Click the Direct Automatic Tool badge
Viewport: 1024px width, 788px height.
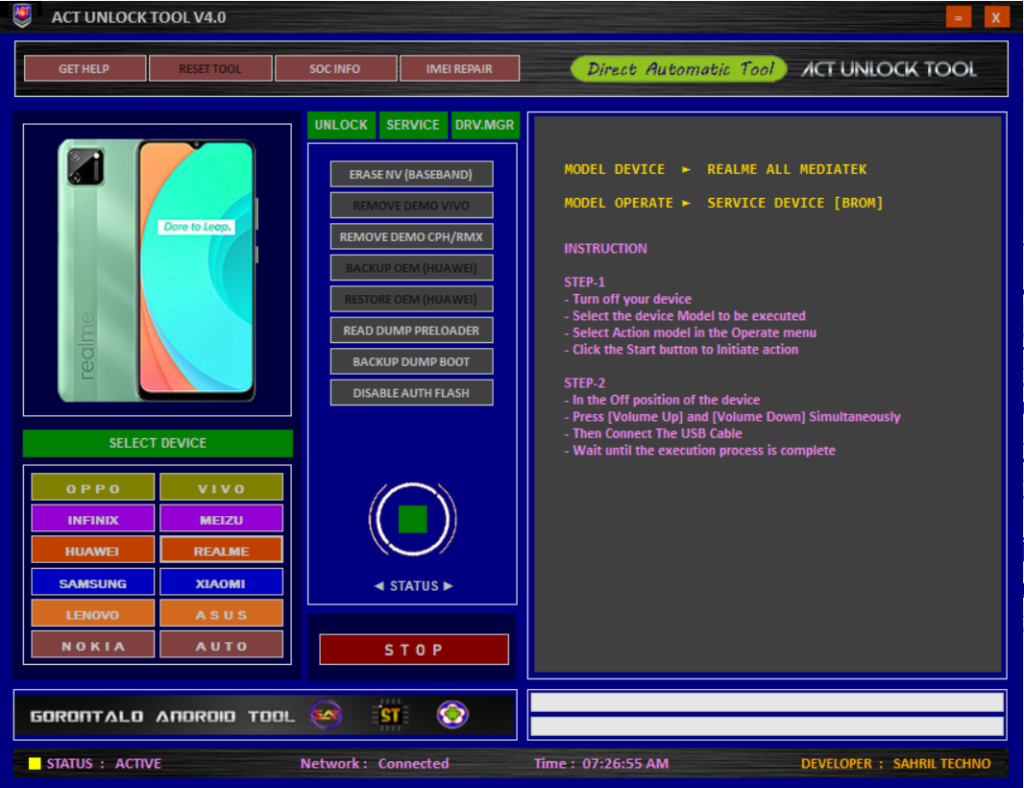tap(679, 69)
